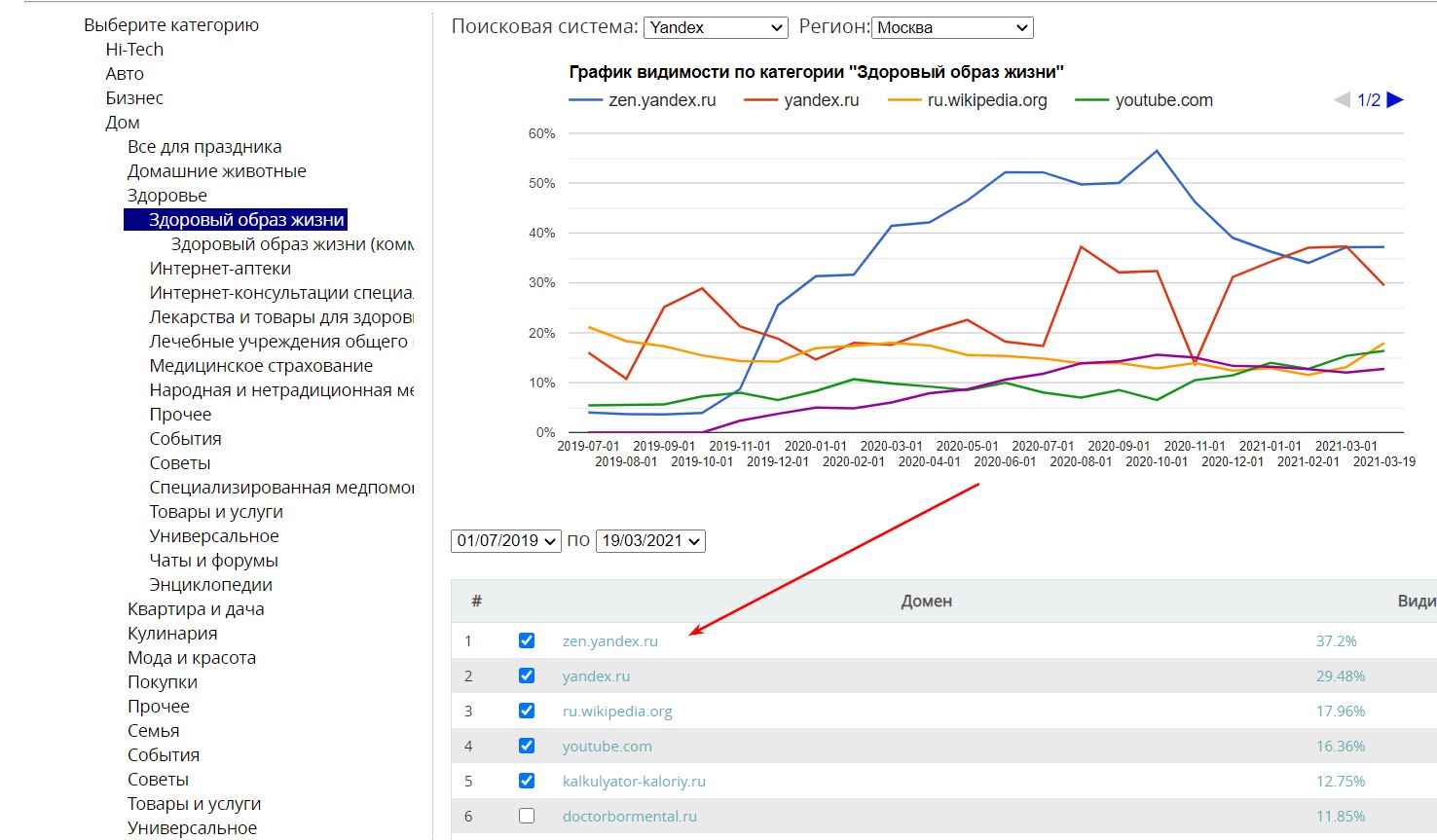Open Кулинария category
1437x840 pixels.
click(x=172, y=633)
